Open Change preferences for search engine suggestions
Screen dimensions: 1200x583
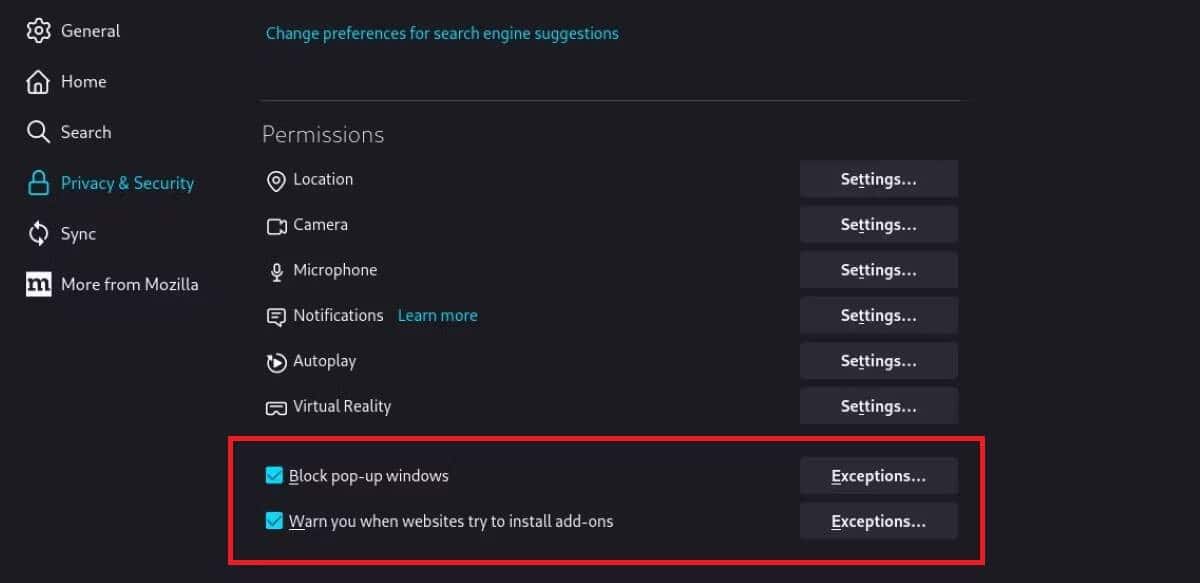click(442, 33)
